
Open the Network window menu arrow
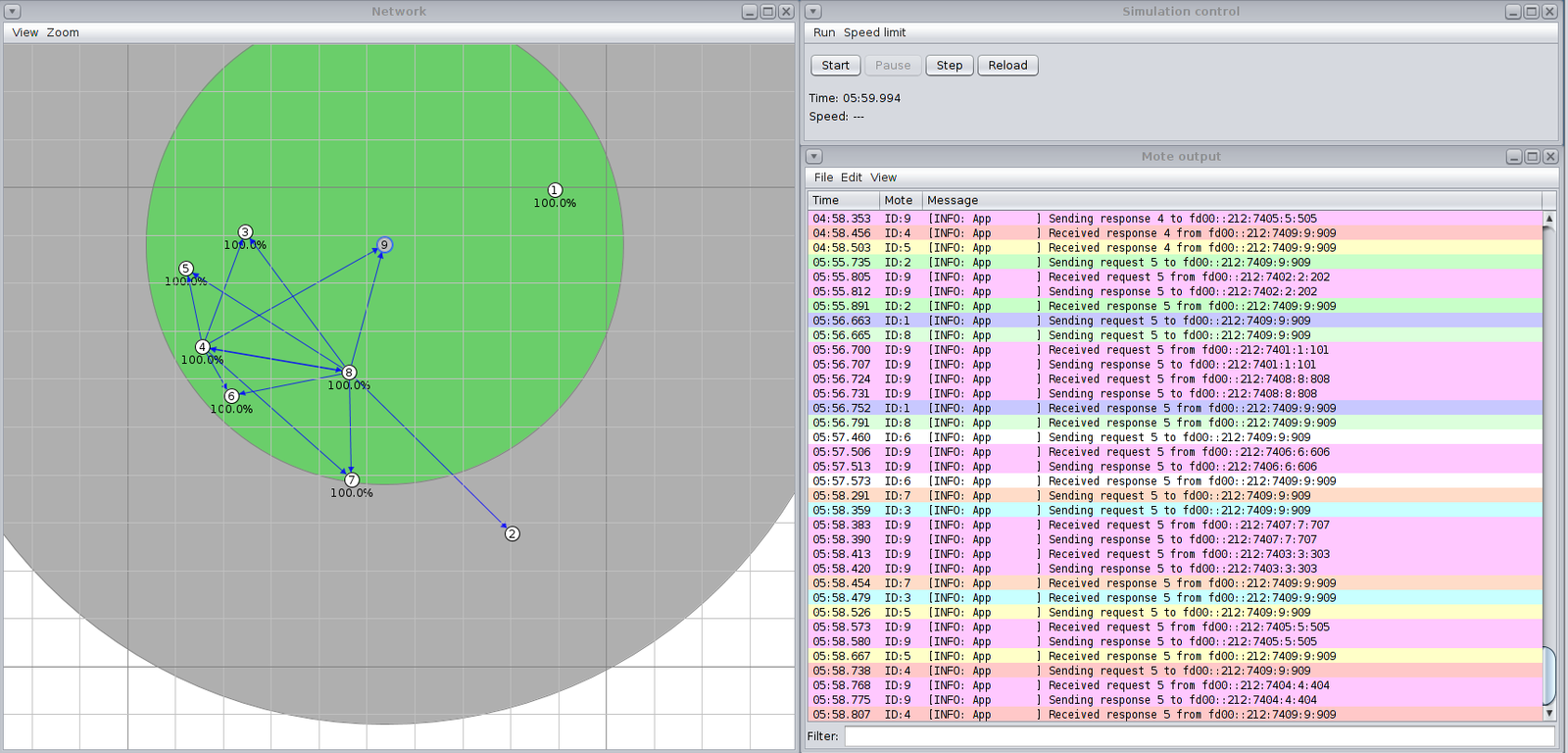13,12
